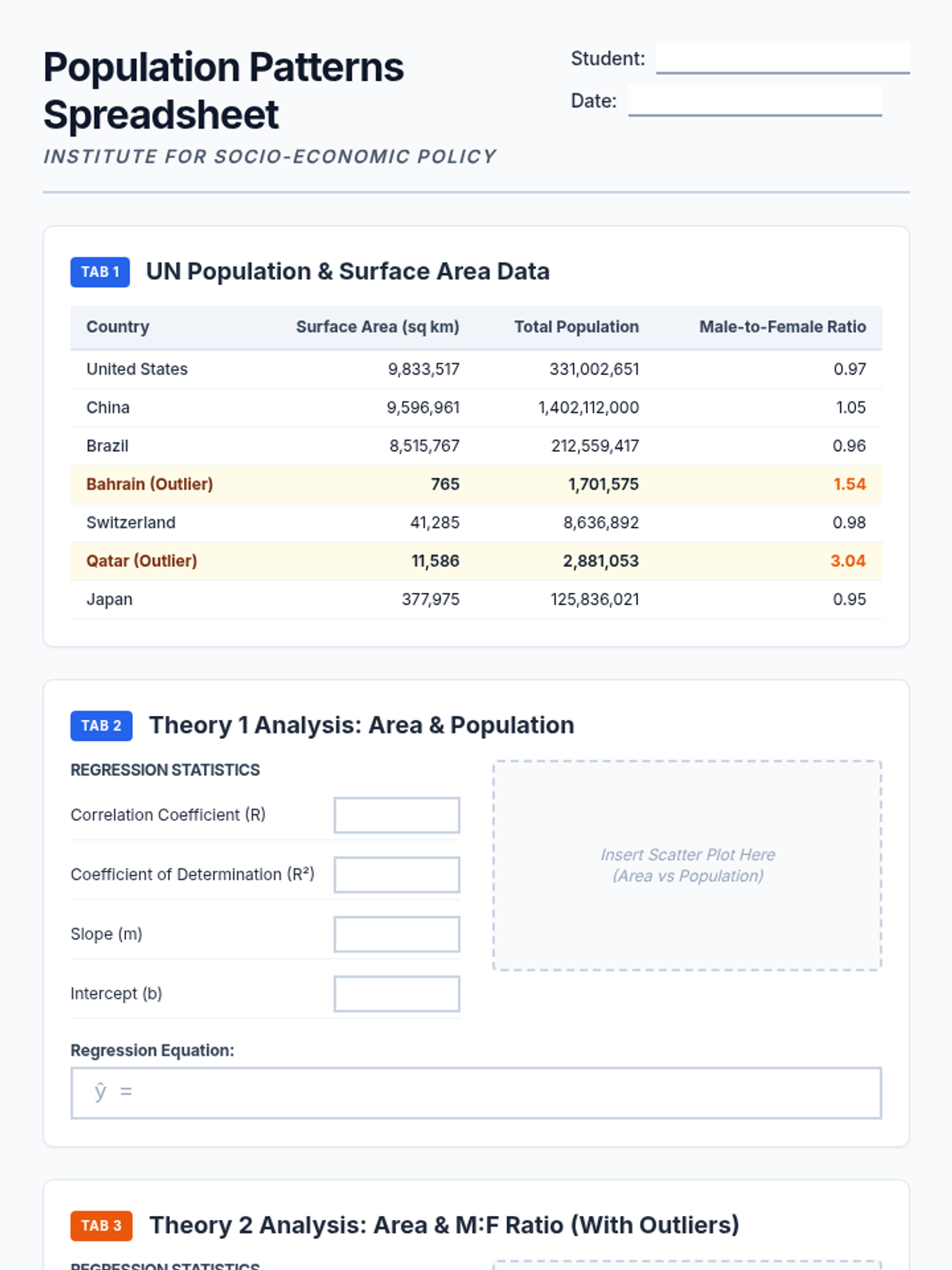
Task: Click the Country column header
Action: [117, 327]
